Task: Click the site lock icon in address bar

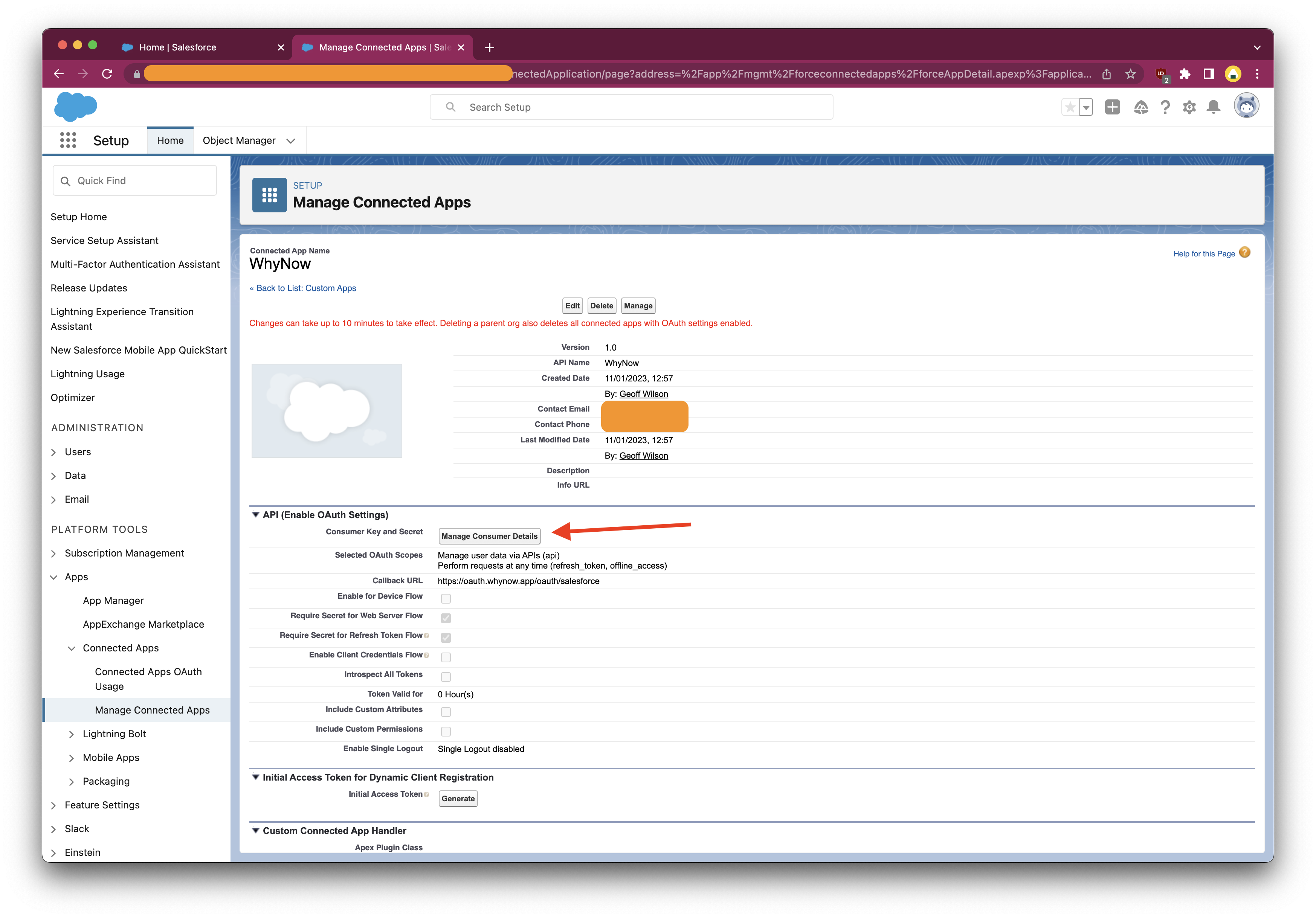Action: 136,74
